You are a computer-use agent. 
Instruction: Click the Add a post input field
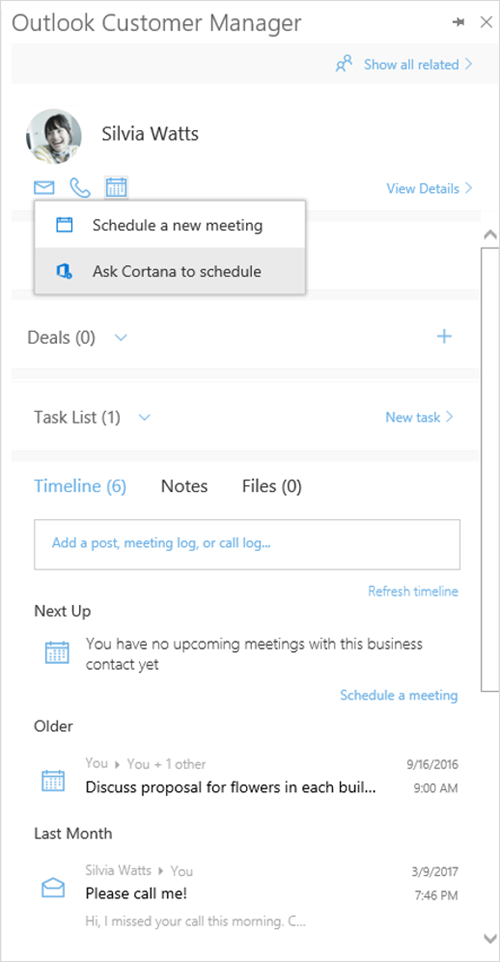[247, 544]
